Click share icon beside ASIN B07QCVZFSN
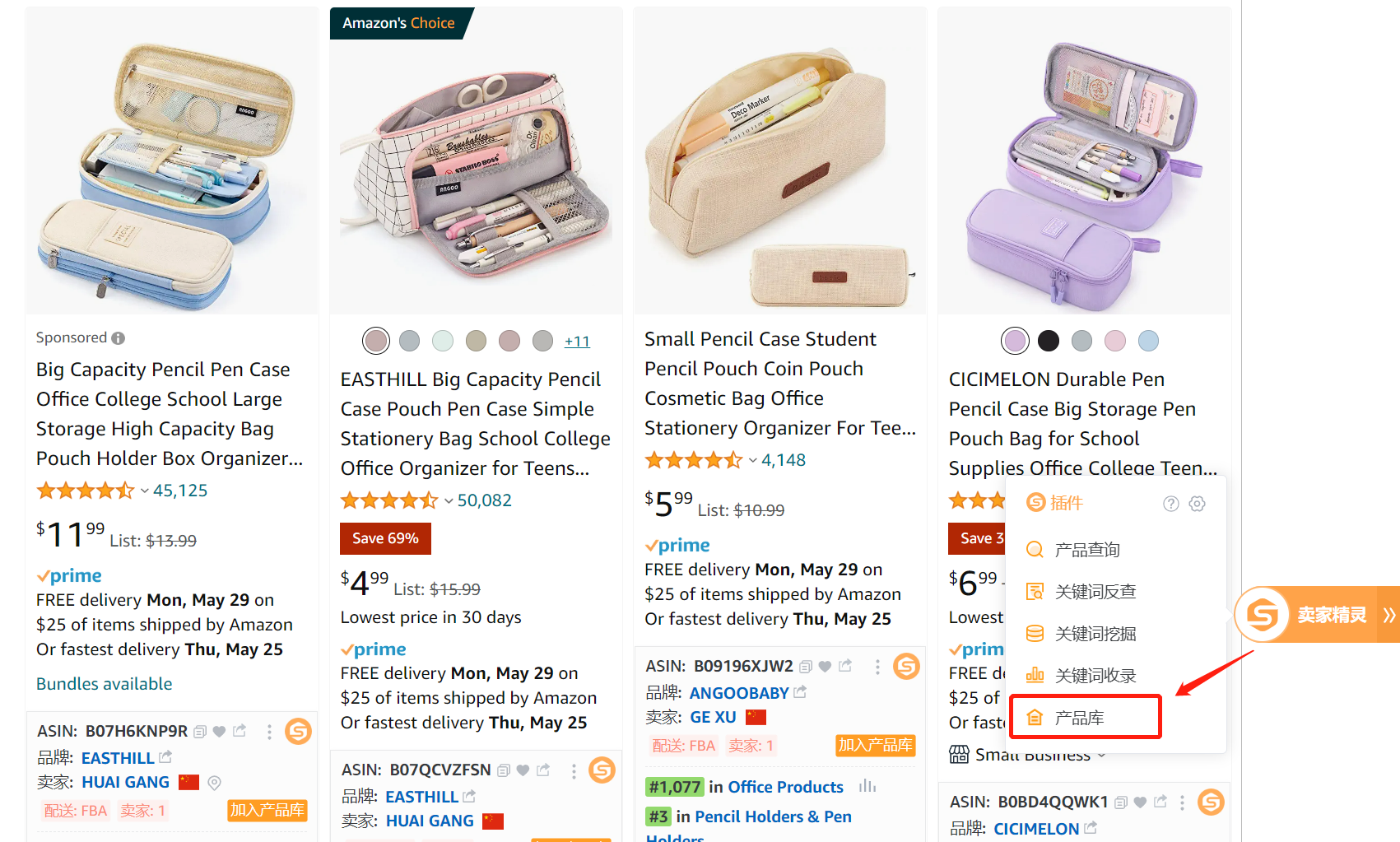 point(543,770)
